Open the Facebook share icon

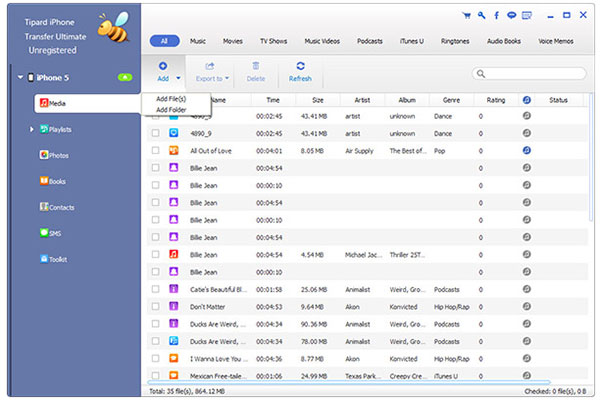pos(496,16)
